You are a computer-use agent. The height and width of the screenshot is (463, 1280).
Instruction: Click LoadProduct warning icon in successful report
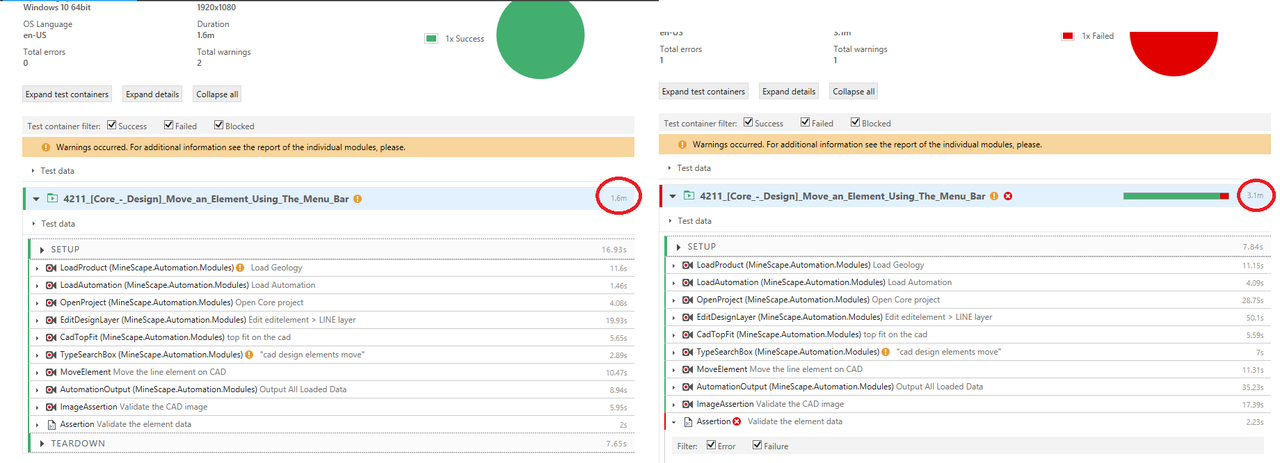click(241, 268)
